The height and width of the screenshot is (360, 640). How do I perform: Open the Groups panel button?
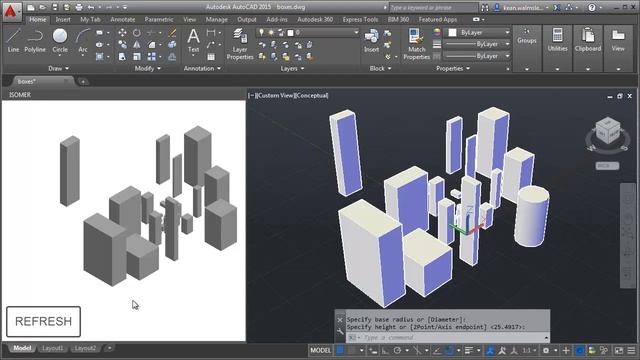click(x=527, y=48)
